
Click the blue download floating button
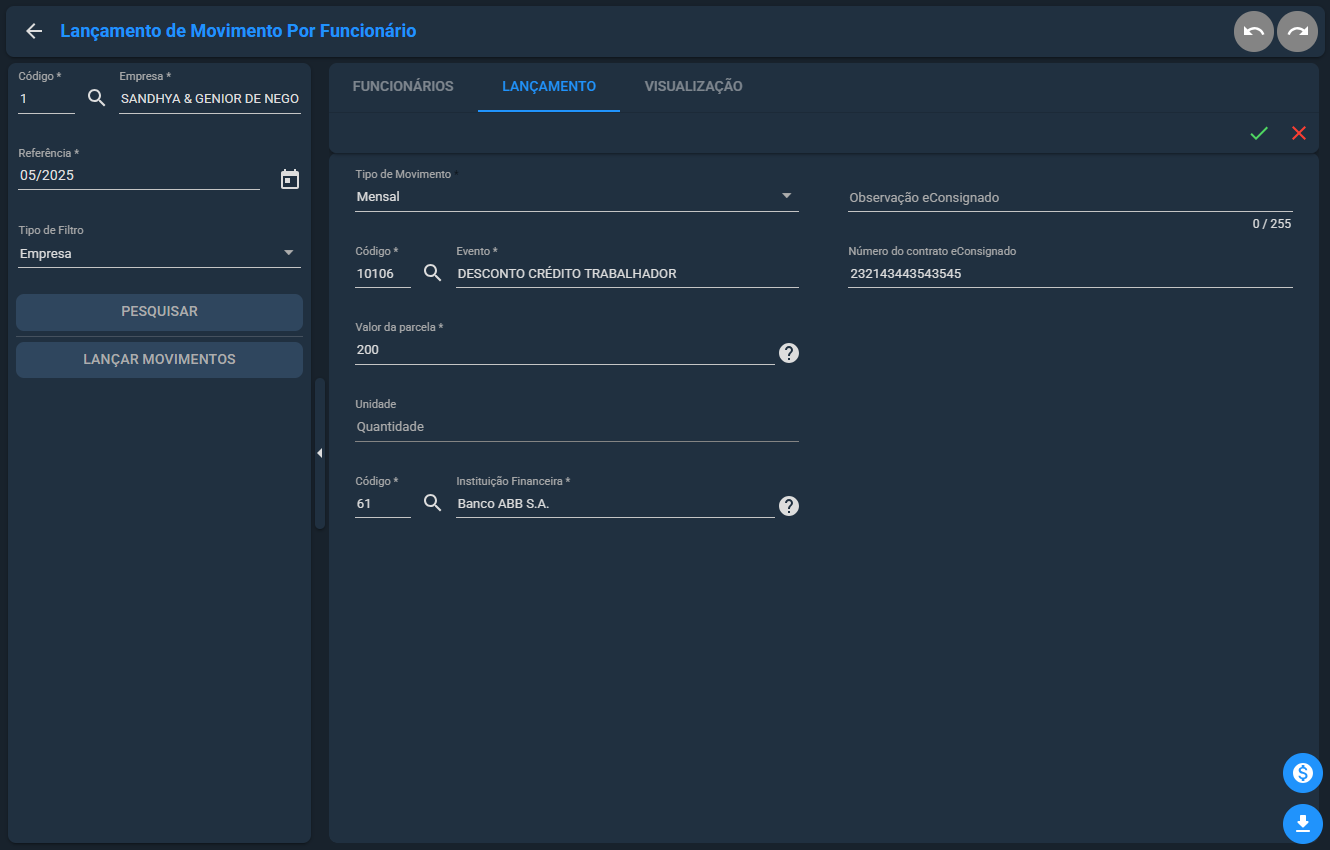point(1303,824)
